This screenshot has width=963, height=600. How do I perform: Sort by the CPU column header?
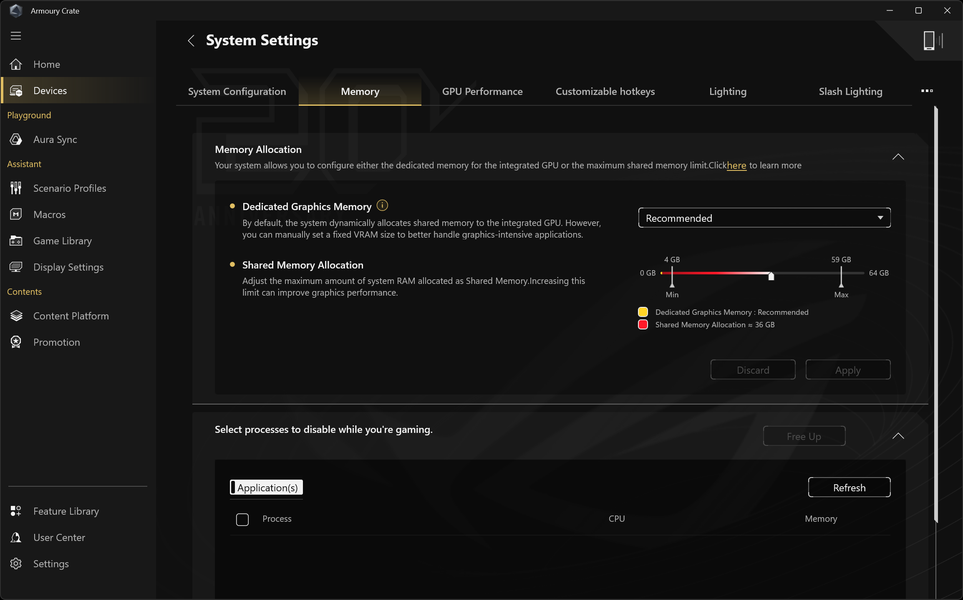pos(617,519)
